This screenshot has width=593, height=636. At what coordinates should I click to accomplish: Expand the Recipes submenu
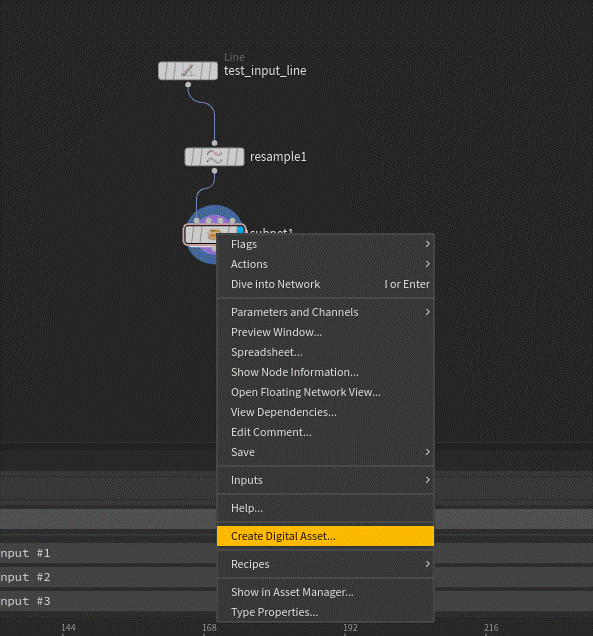[x=325, y=564]
